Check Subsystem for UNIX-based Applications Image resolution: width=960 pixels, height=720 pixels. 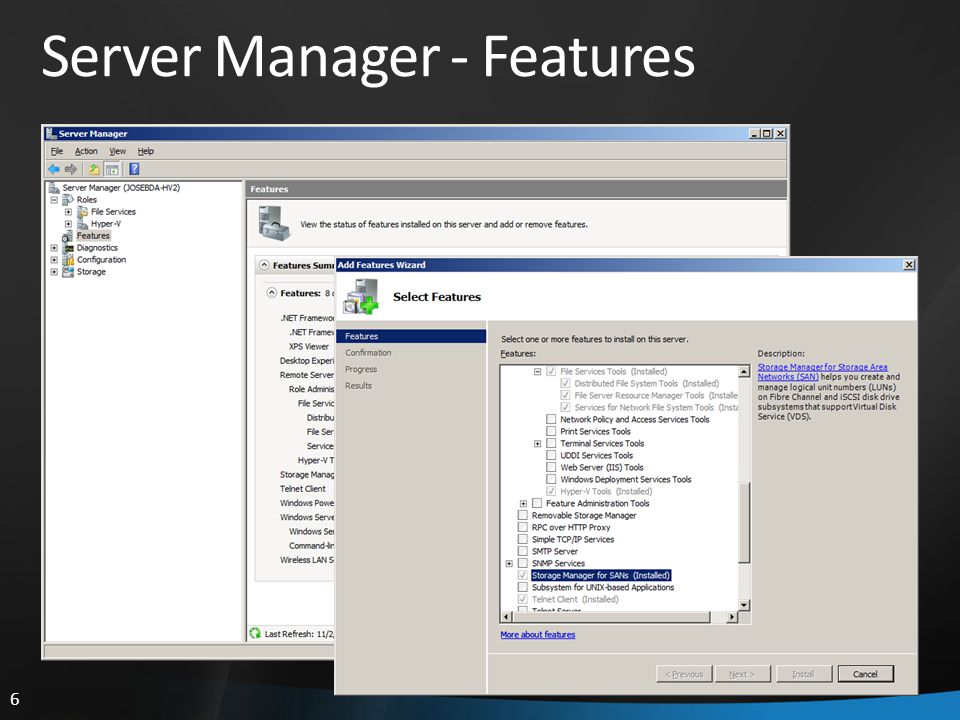pyautogui.click(x=523, y=587)
